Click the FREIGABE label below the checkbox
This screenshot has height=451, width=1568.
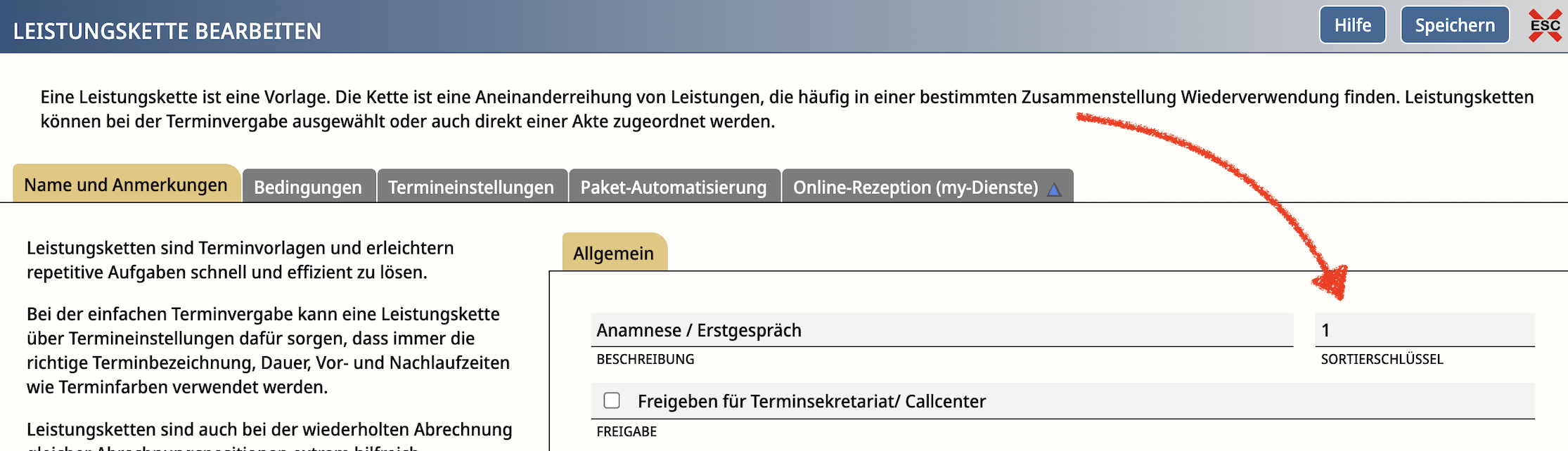(626, 431)
